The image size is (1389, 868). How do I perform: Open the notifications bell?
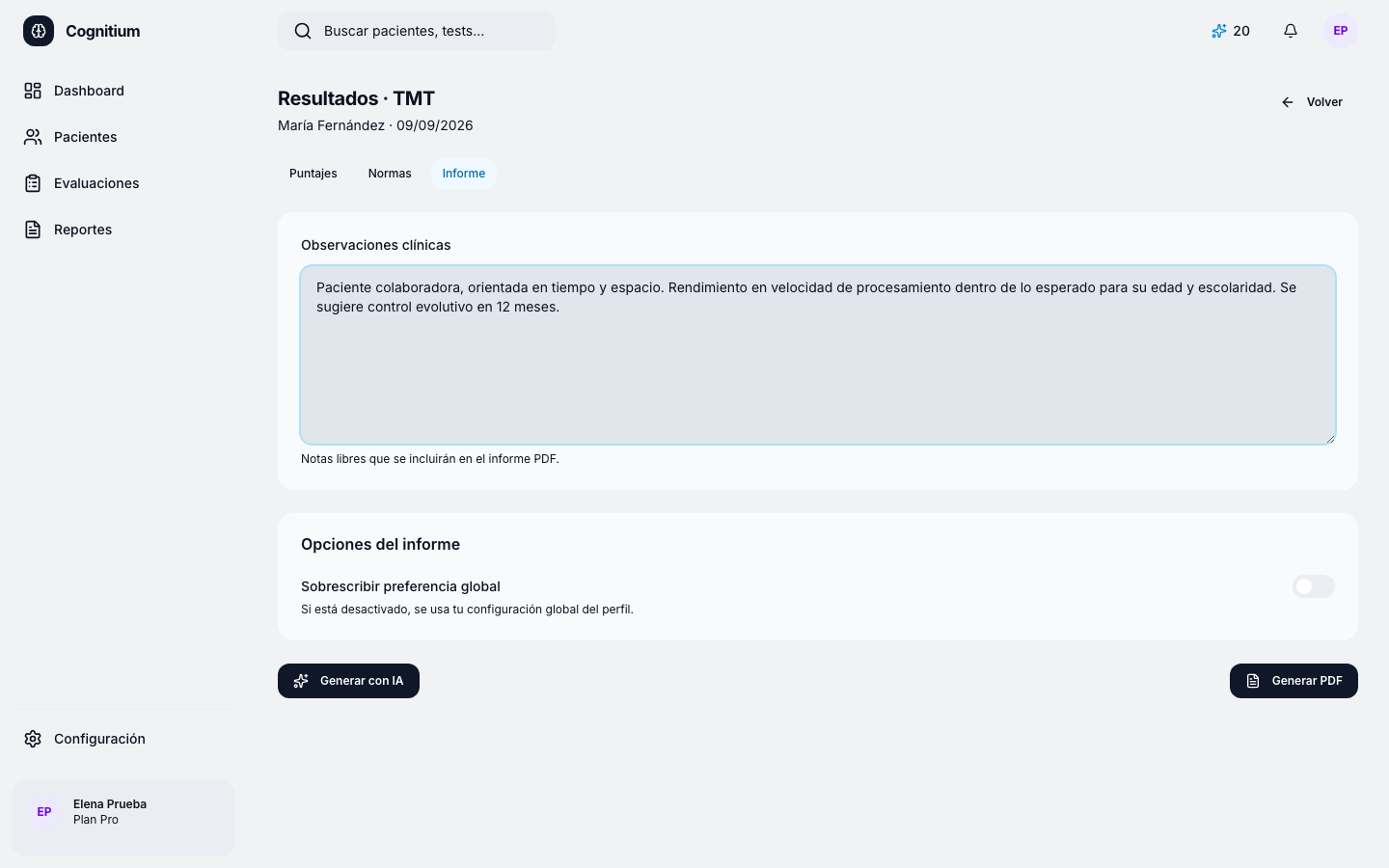click(x=1291, y=31)
